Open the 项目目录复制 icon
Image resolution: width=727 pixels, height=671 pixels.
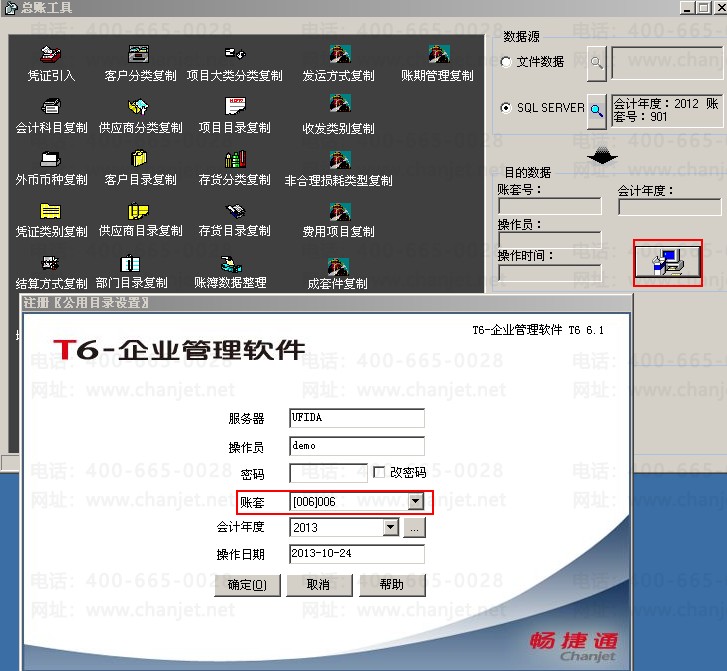[235, 106]
